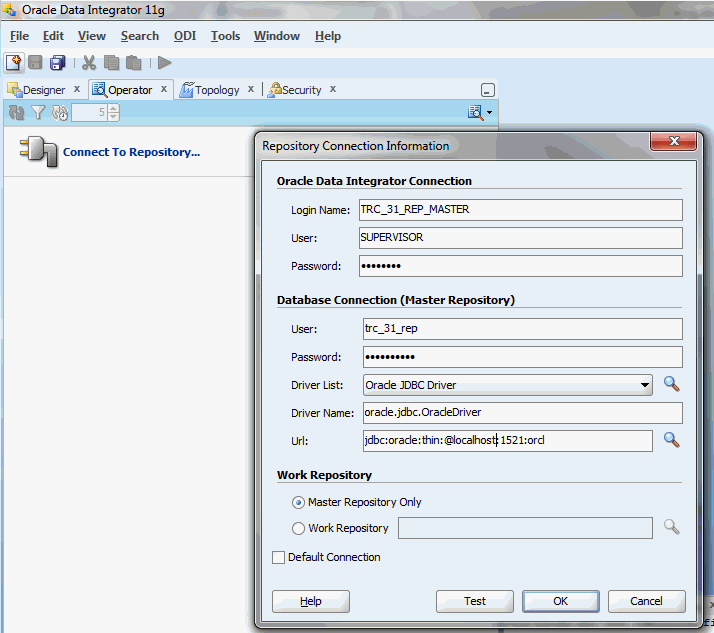The image size is (714, 633).
Task: Click the Driver Name input field
Action: [523, 413]
